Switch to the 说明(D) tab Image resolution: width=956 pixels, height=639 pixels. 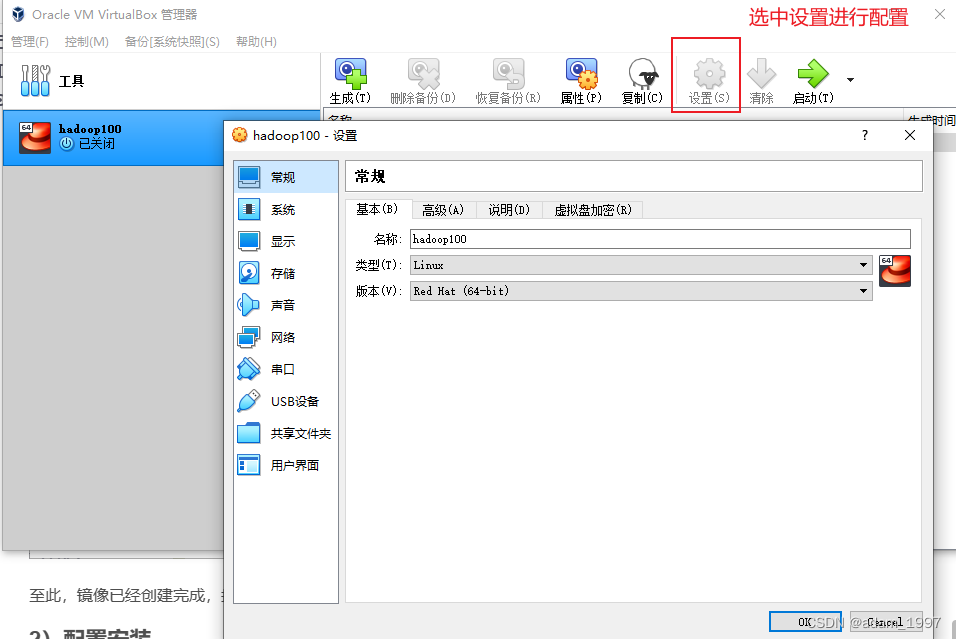pyautogui.click(x=509, y=210)
